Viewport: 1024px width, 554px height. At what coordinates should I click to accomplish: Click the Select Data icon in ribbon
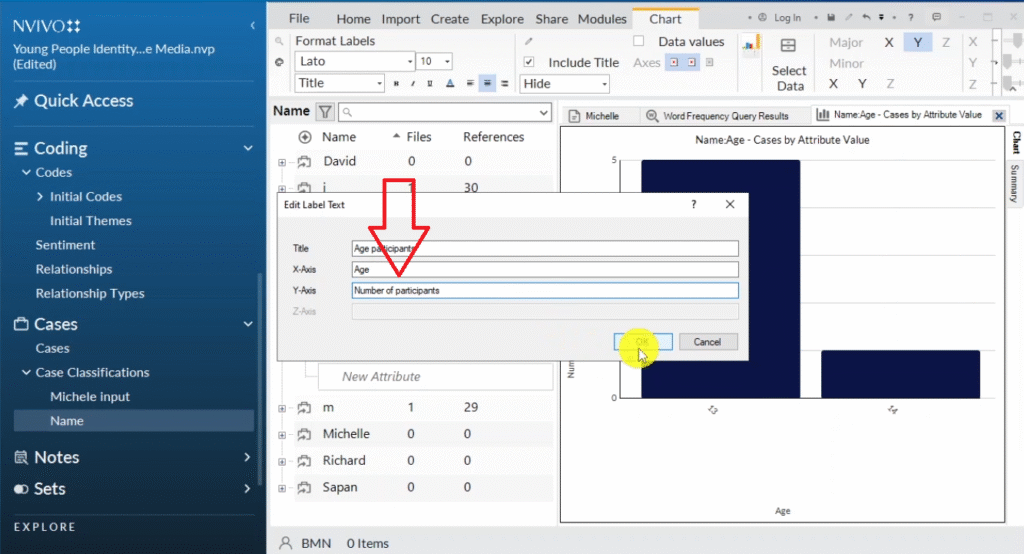coord(788,62)
